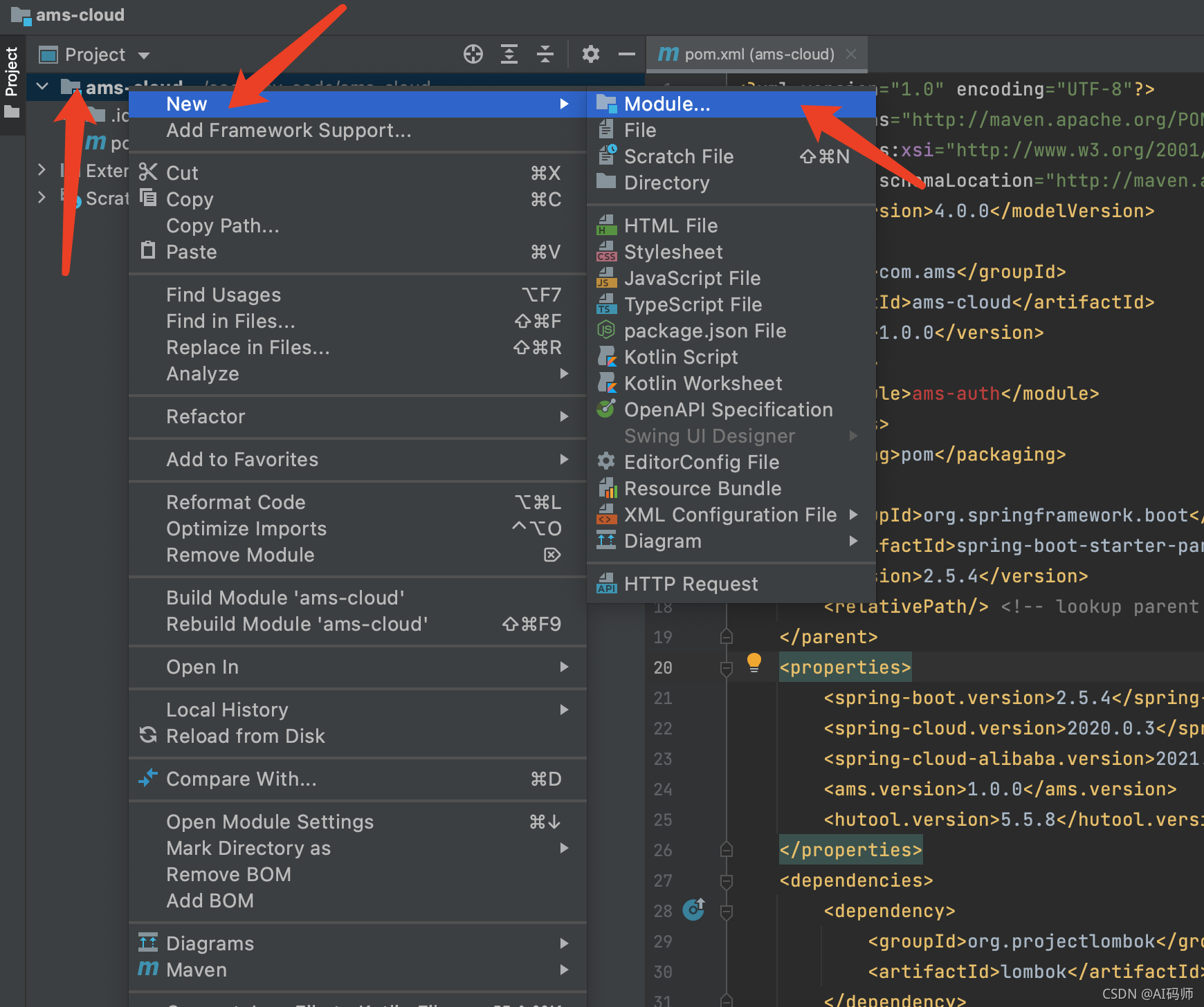1204x1007 pixels.
Task: Choose Remove BOM
Action: [x=358, y=874]
